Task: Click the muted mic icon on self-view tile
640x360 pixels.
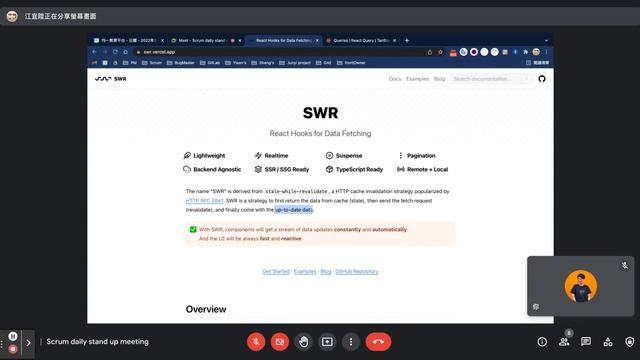Action: point(624,265)
